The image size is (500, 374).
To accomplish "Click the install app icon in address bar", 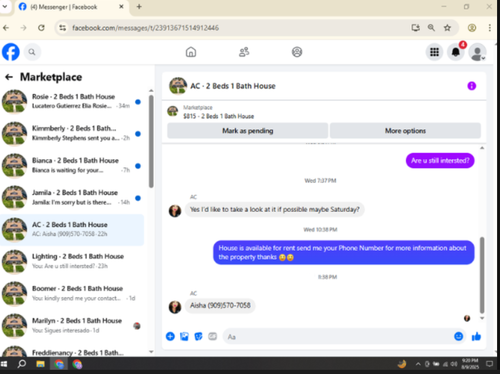I will pyautogui.click(x=415, y=28).
